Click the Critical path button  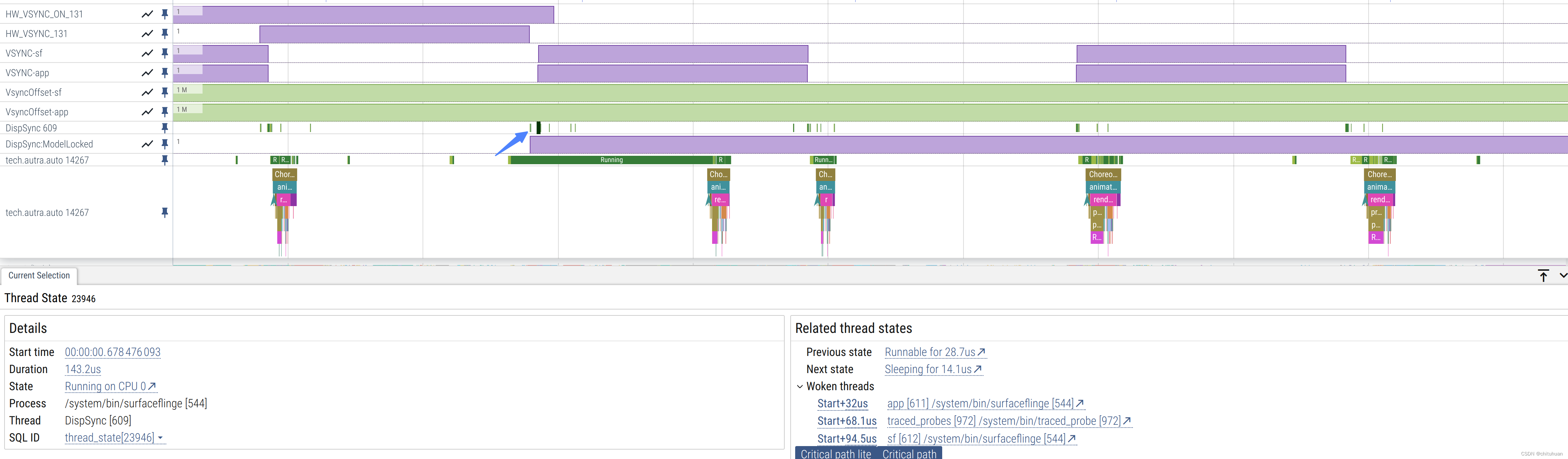pos(909,453)
